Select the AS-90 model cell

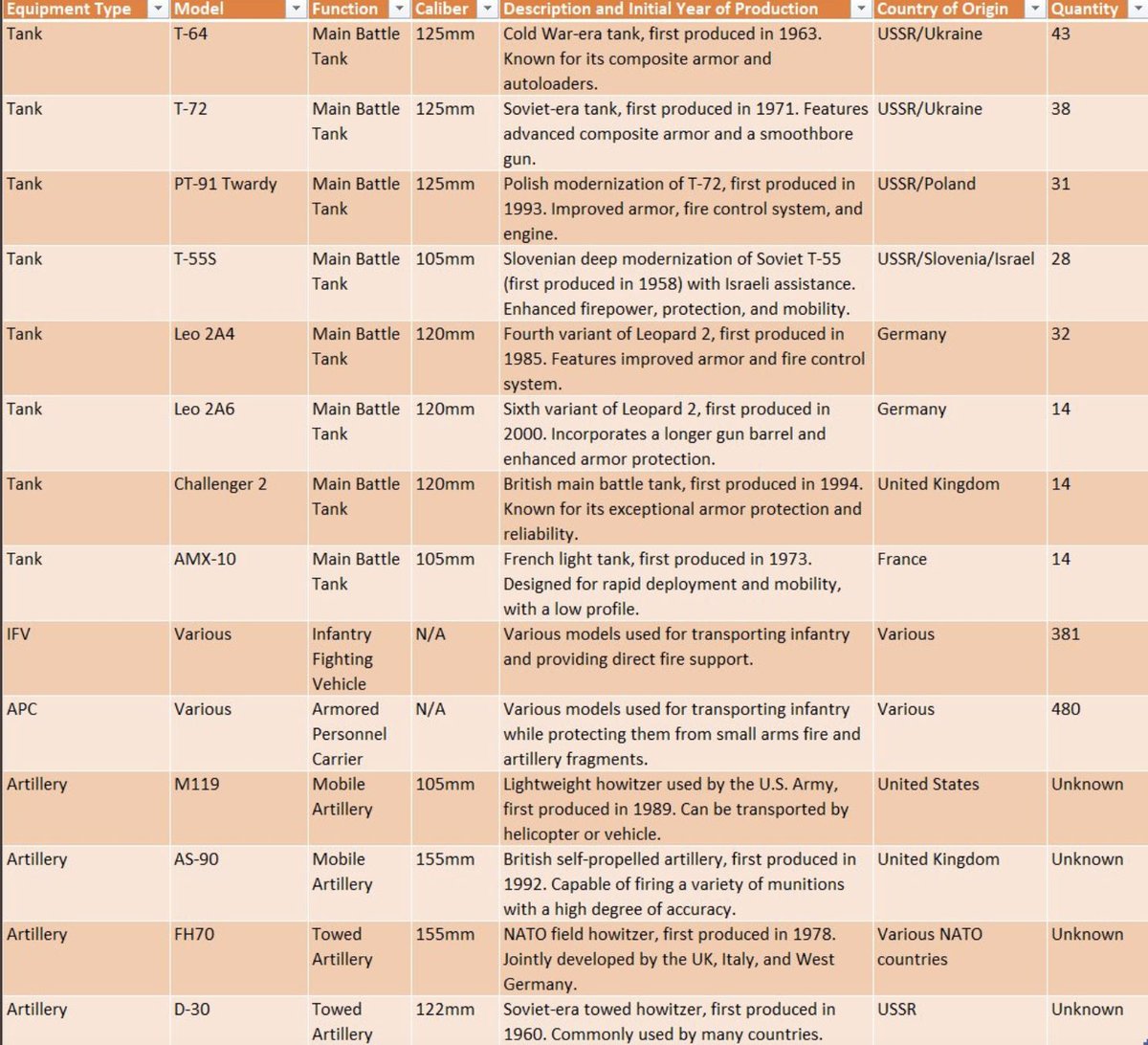point(239,884)
